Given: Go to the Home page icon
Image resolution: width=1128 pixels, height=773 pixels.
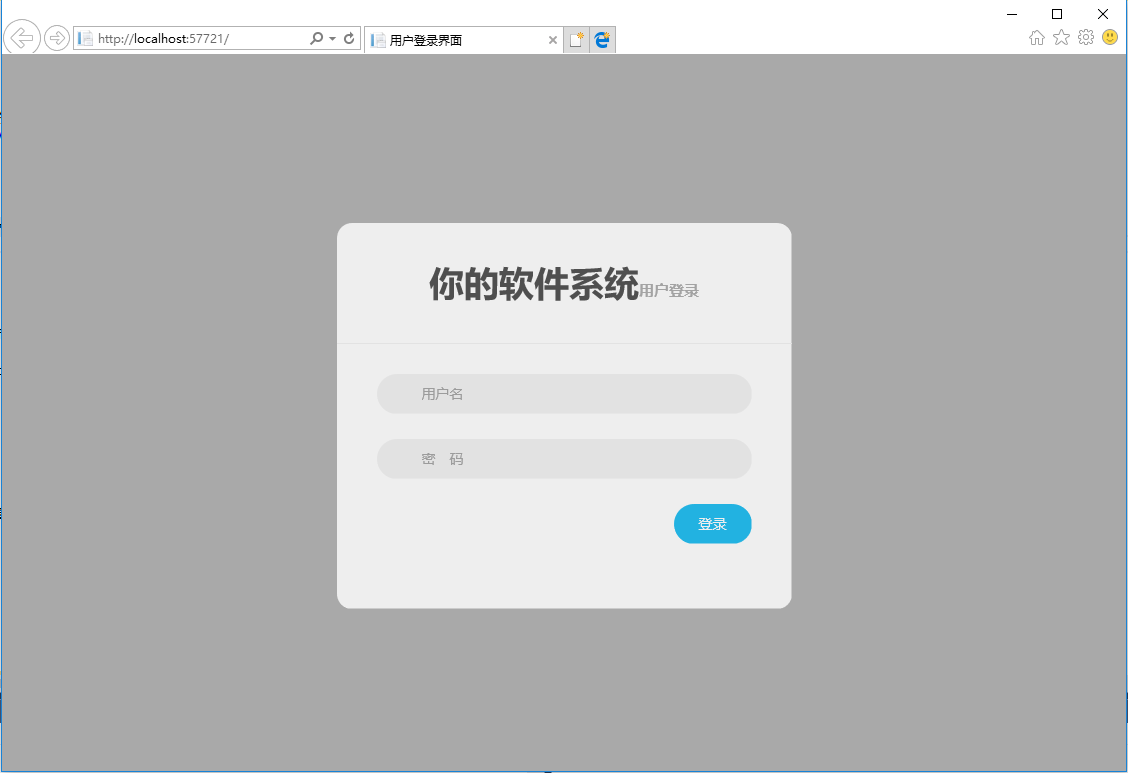Looking at the screenshot, I should (x=1037, y=38).
